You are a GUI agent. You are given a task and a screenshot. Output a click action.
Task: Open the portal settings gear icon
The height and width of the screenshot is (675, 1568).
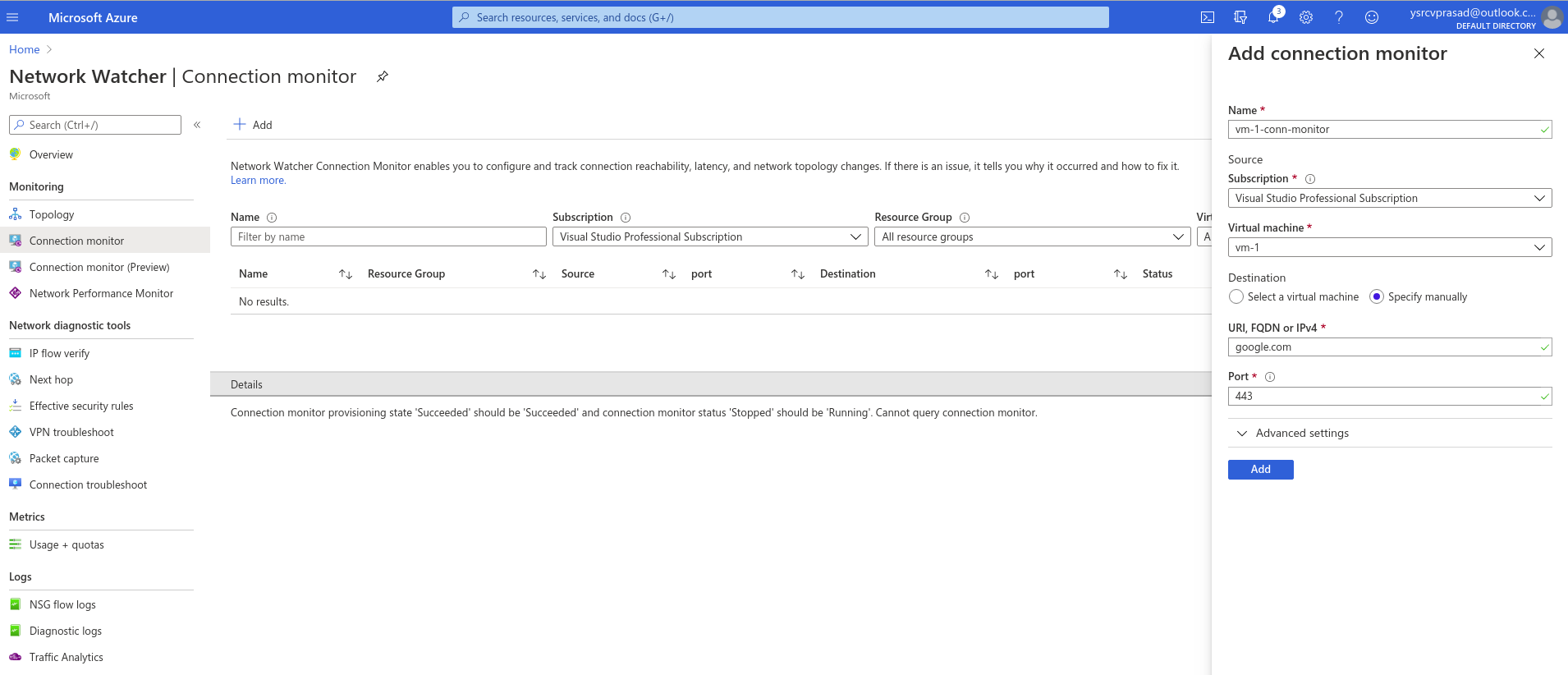[x=1306, y=17]
